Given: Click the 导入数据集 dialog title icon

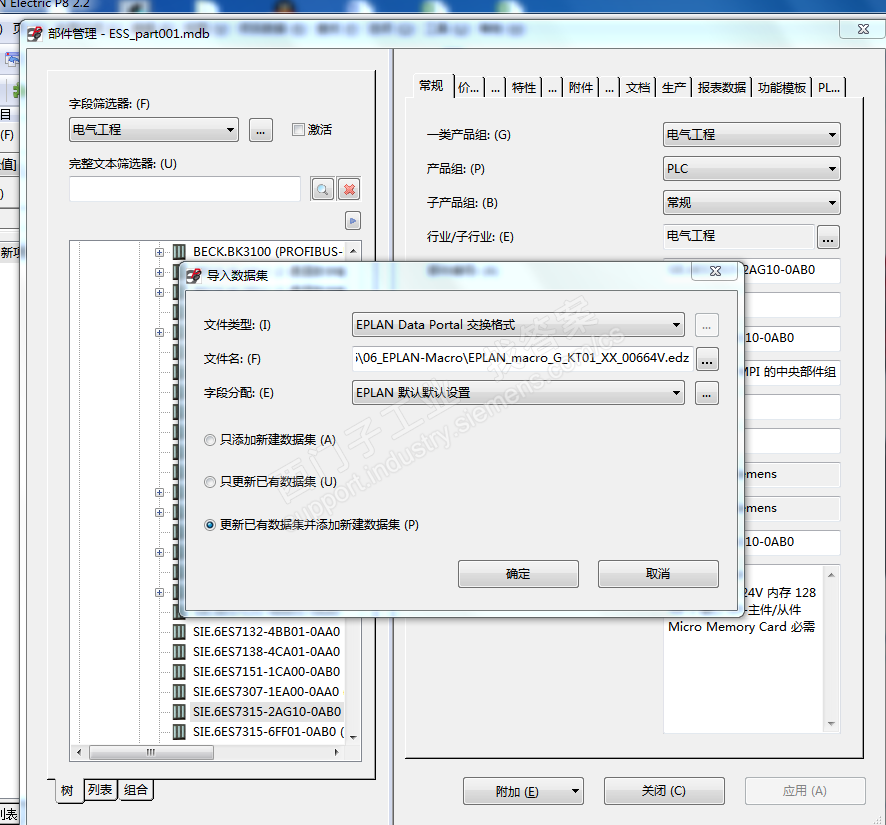Looking at the screenshot, I should [194, 276].
